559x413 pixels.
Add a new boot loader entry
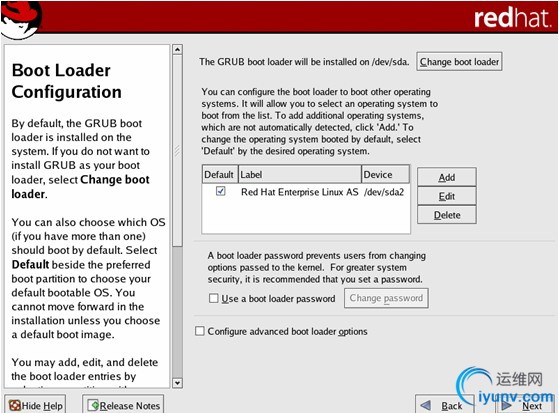tap(447, 177)
